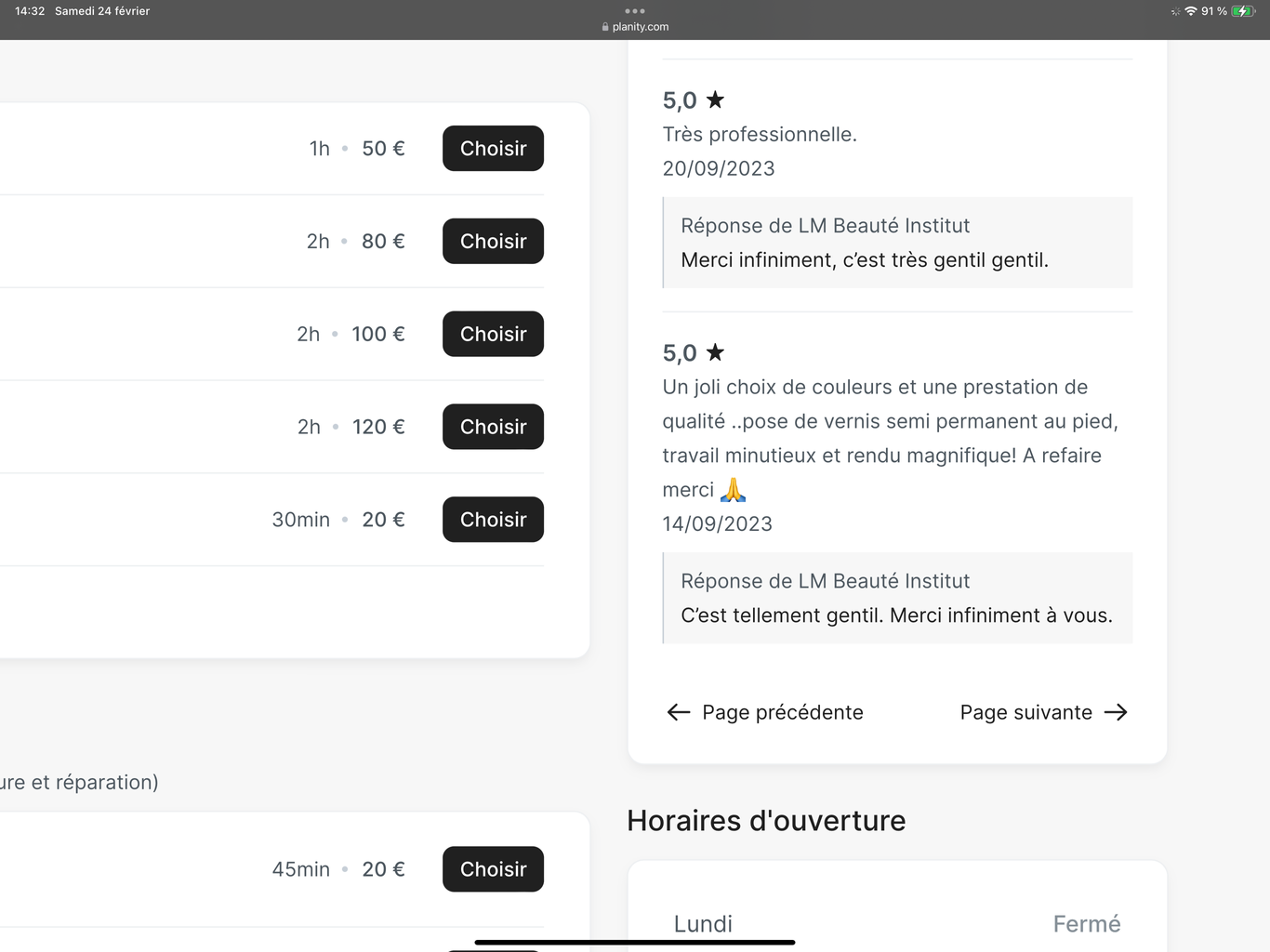The image size is (1270, 952).
Task: Choose the 1h 50 € service
Action: [493, 149]
